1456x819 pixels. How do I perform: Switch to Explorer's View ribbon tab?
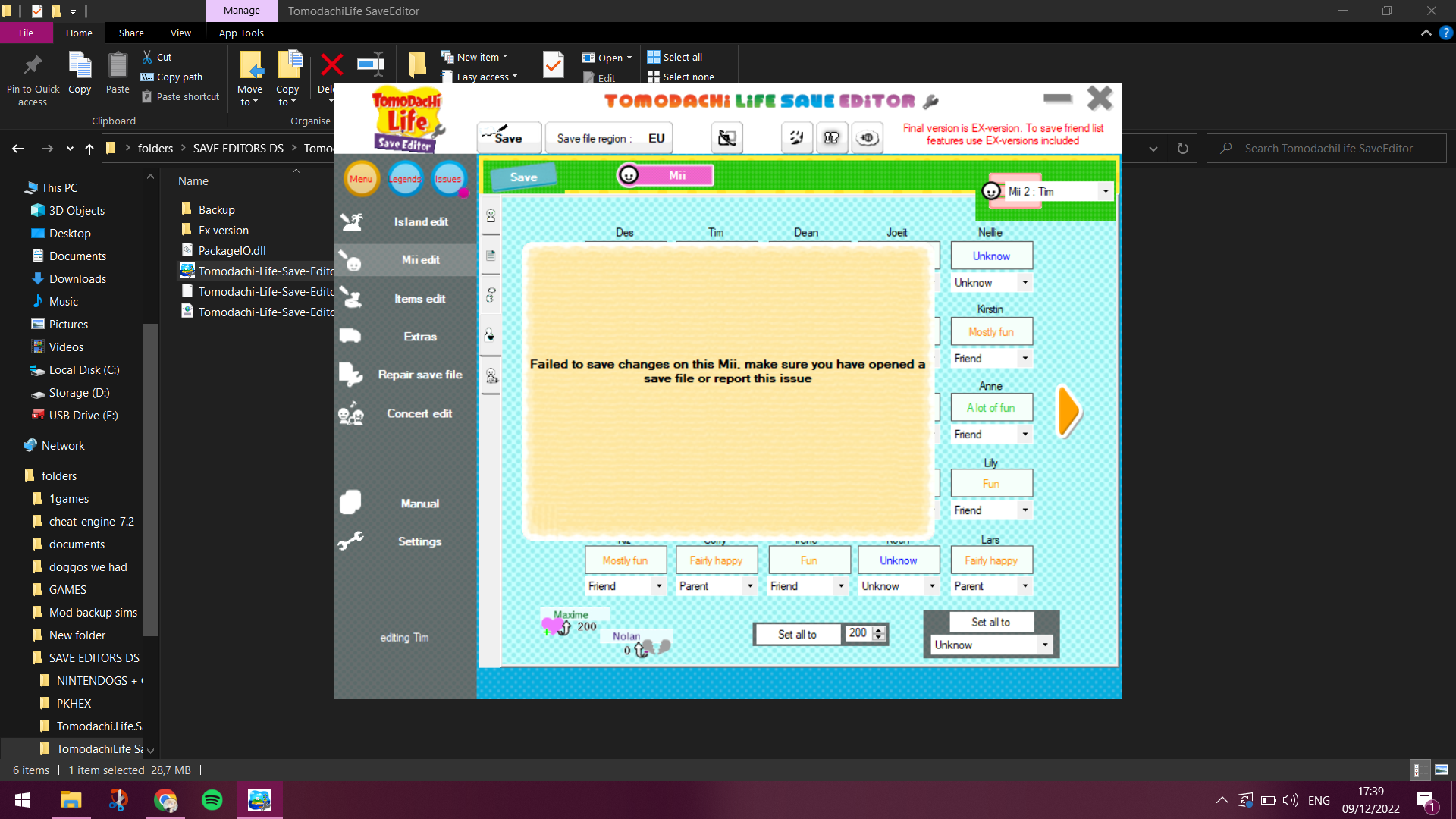[180, 33]
